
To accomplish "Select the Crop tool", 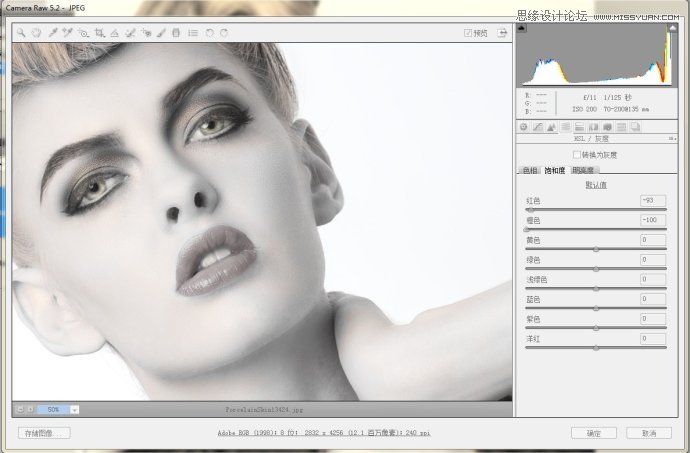I will tap(100, 33).
